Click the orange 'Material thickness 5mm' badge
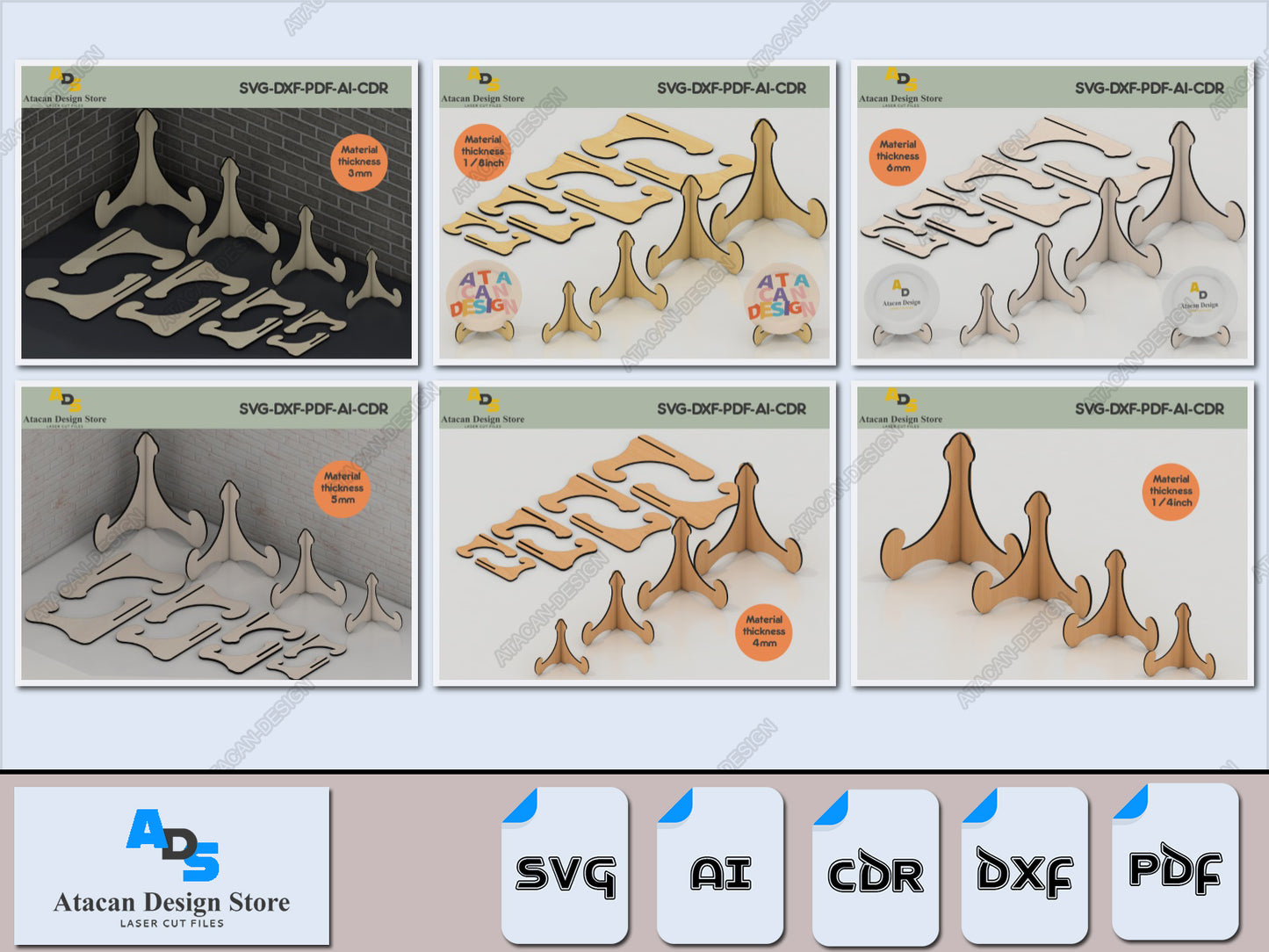 342,488
